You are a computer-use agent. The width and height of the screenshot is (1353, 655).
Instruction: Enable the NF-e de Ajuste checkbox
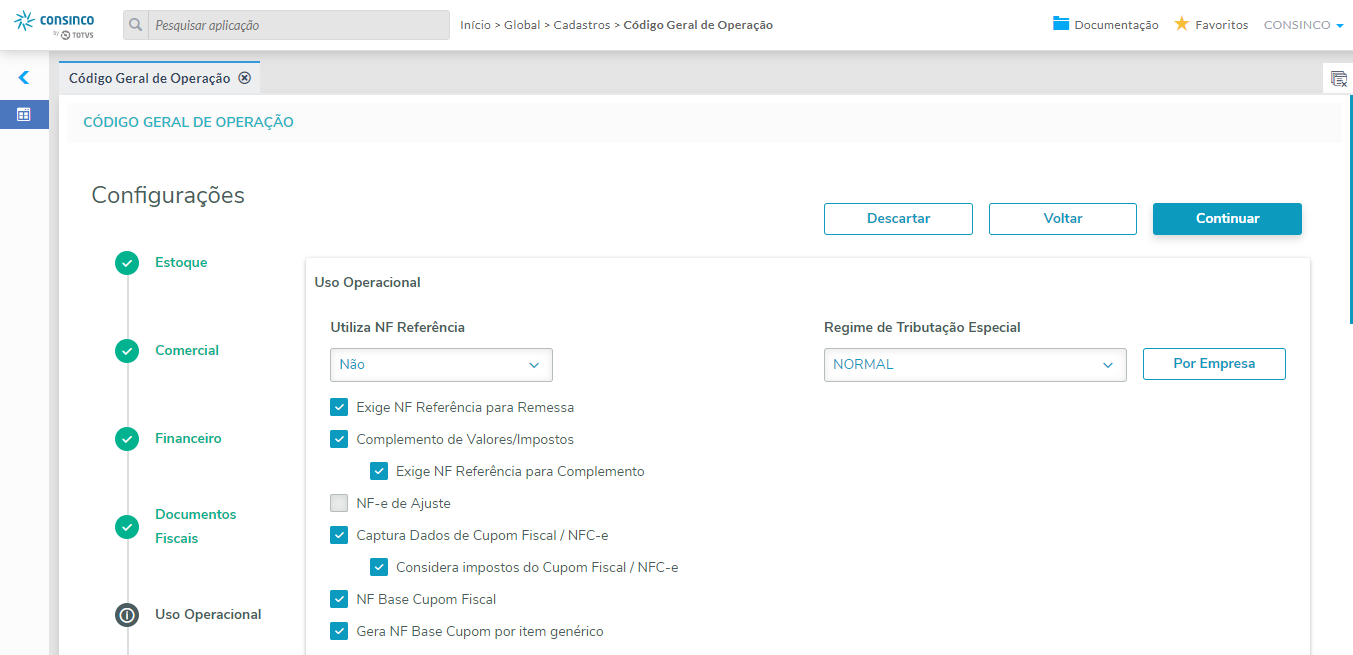click(x=339, y=503)
